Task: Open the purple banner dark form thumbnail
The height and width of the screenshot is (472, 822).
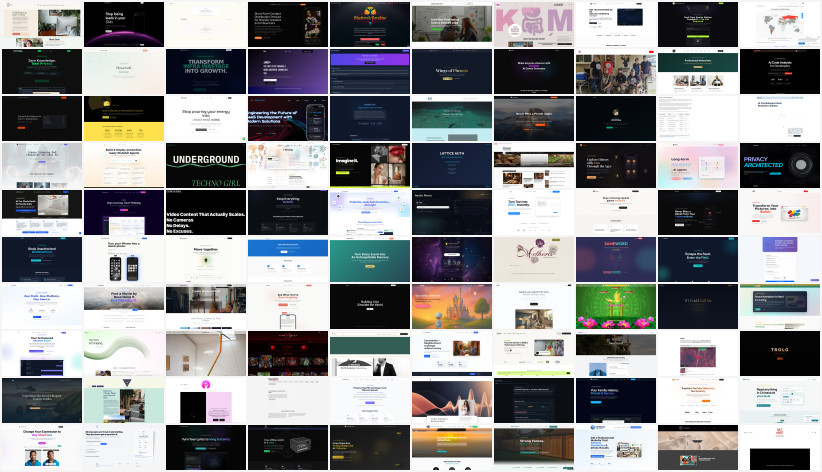Action: coord(370,71)
